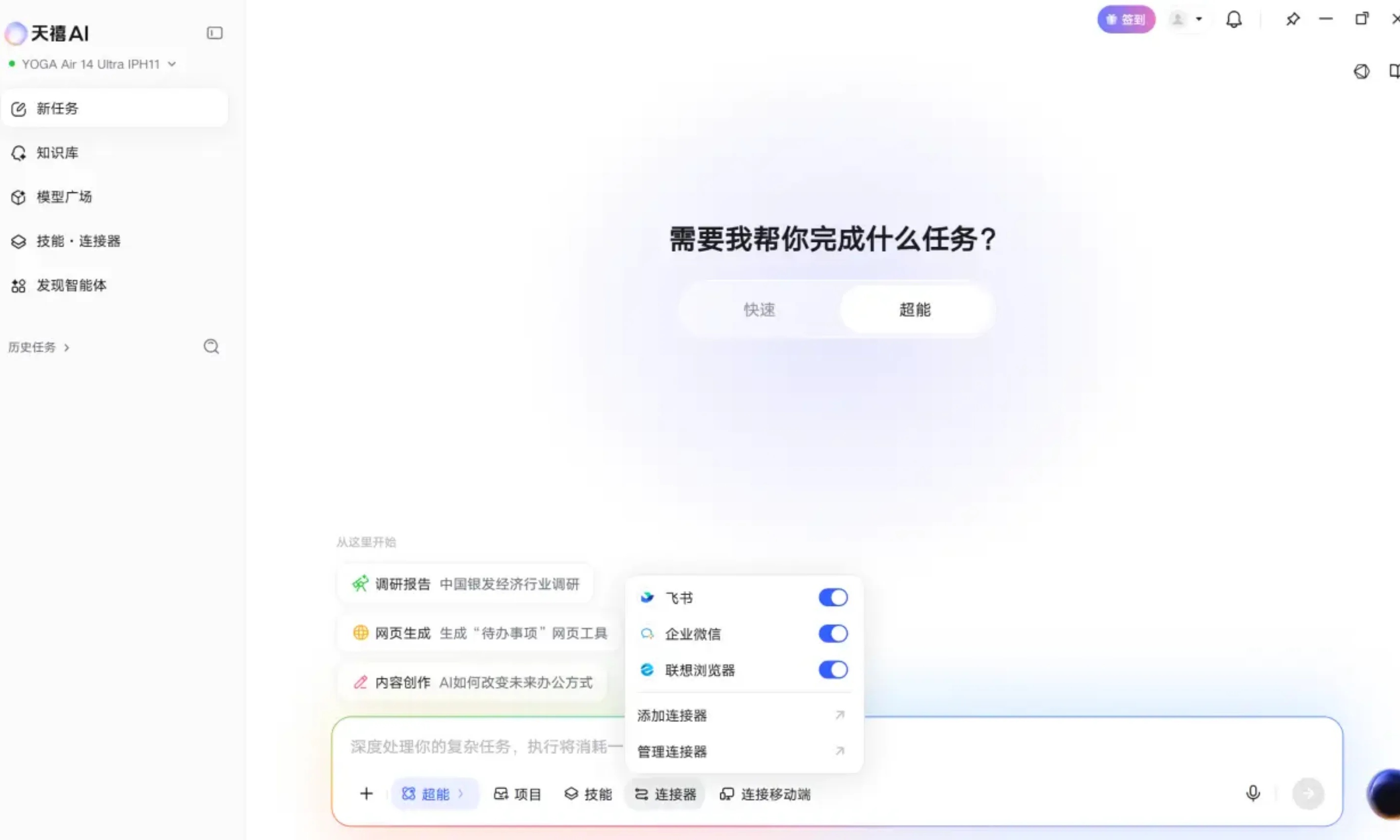
Task: Pin the window with pushpin icon
Action: pos(1293,19)
